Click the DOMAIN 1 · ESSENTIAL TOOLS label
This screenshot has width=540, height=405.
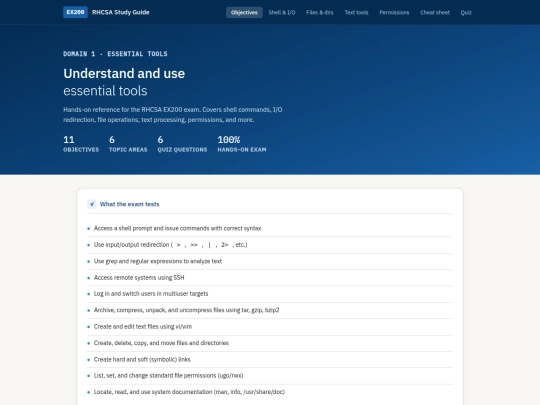pyautogui.click(x=115, y=54)
